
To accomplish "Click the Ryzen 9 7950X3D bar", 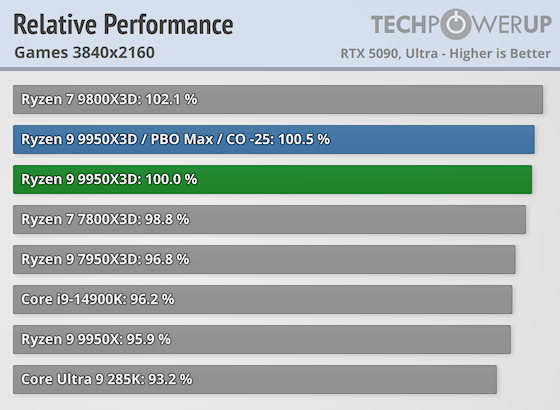I will 264,260.
